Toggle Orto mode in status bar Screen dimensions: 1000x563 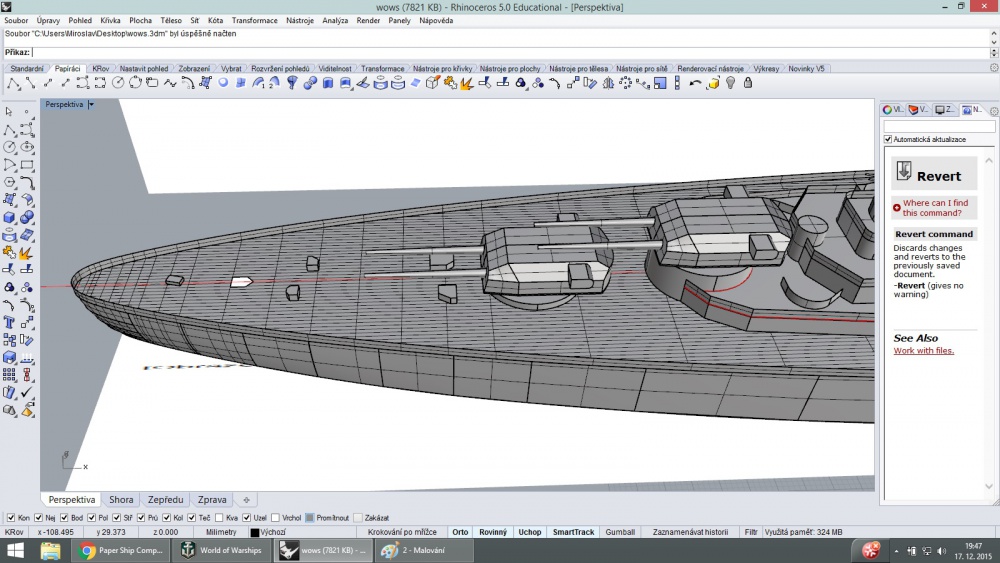point(460,532)
